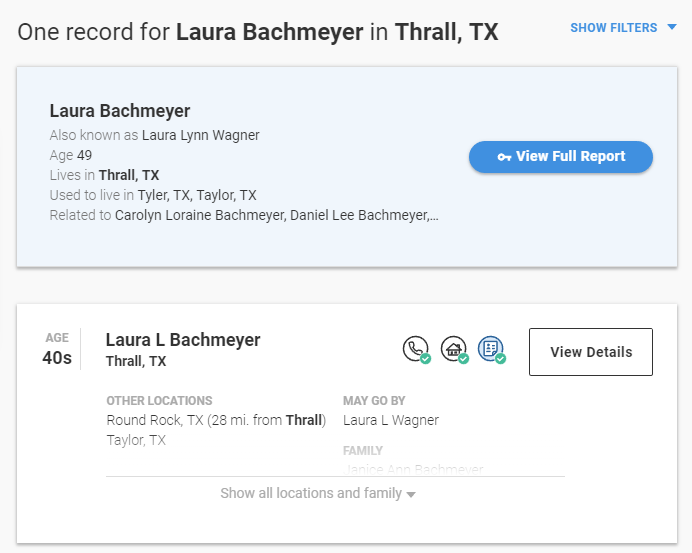Image resolution: width=692 pixels, height=553 pixels.
Task: Click the 'Age 49' line
Action: [71, 155]
